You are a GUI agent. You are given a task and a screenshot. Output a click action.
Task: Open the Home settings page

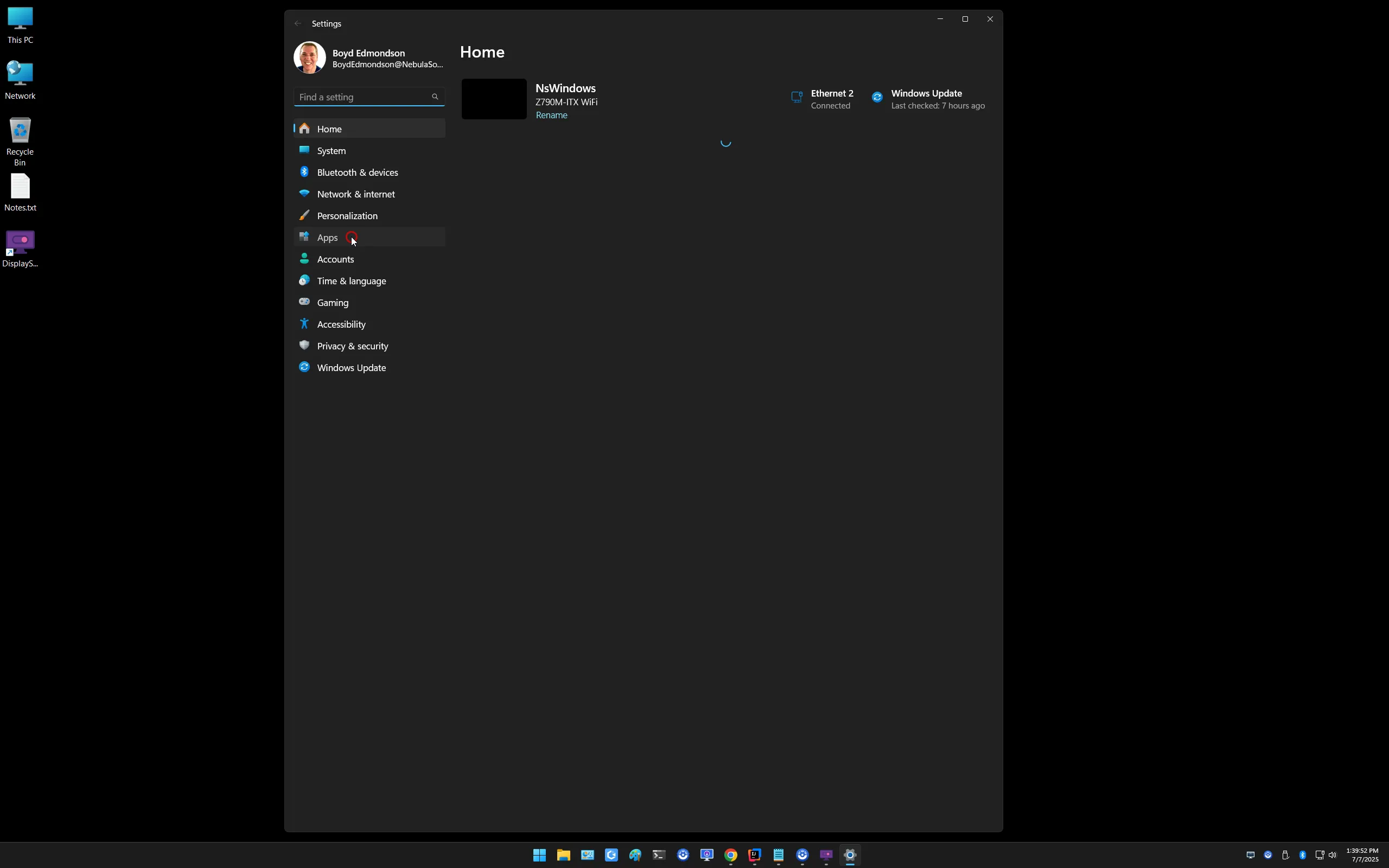(369, 129)
